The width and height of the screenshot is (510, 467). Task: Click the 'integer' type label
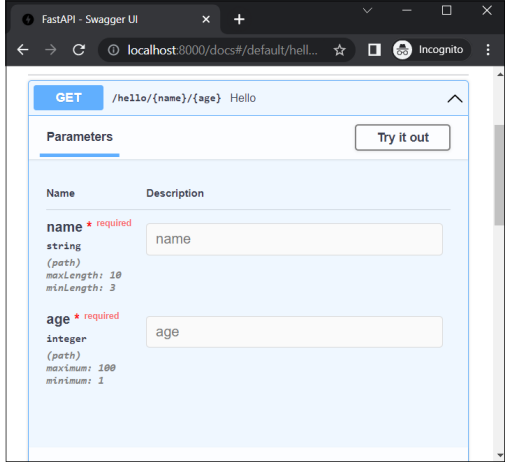pyautogui.click(x=66, y=339)
